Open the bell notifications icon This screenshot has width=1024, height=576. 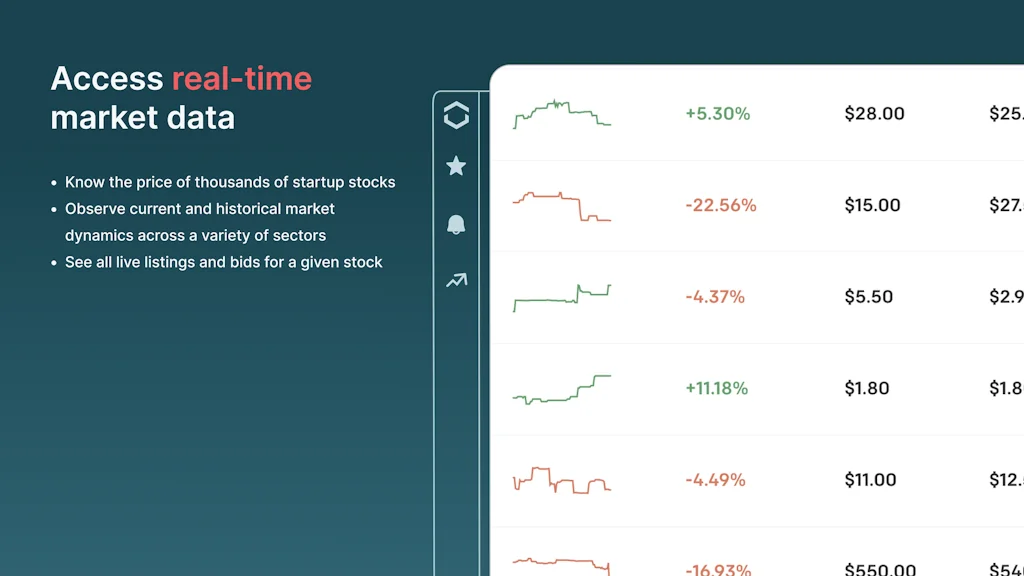456,224
